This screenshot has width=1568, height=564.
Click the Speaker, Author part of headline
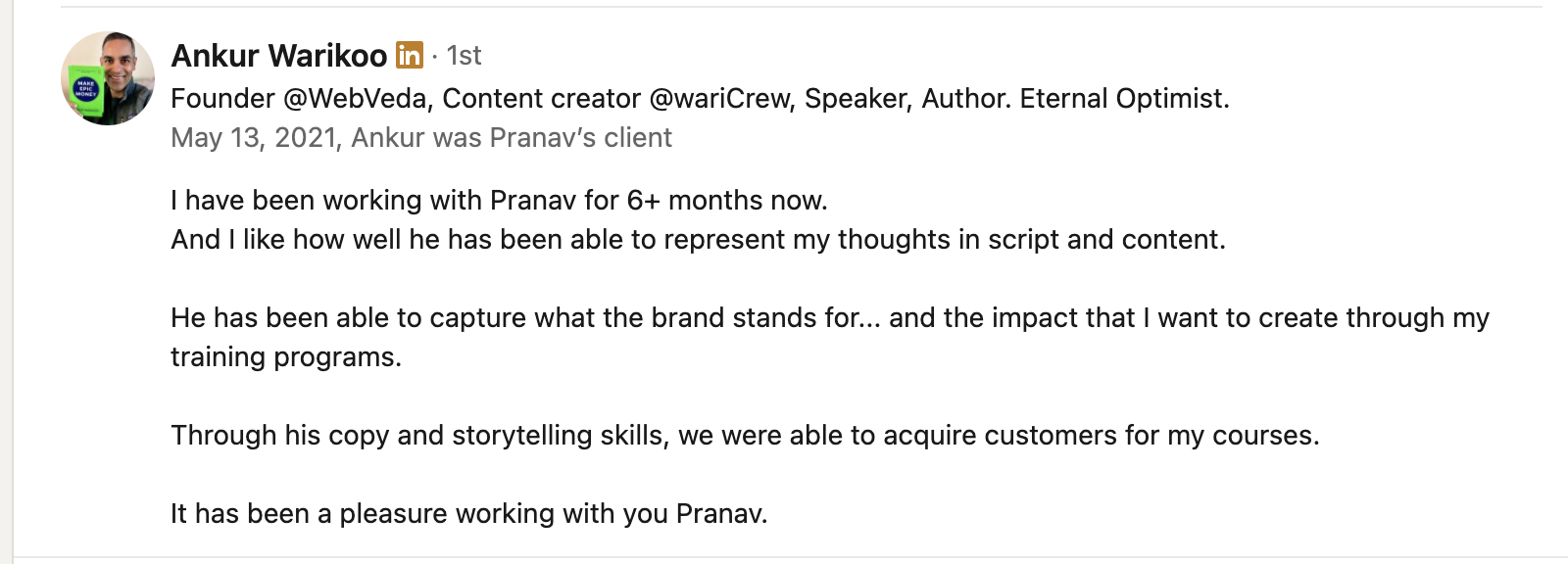coord(903,99)
